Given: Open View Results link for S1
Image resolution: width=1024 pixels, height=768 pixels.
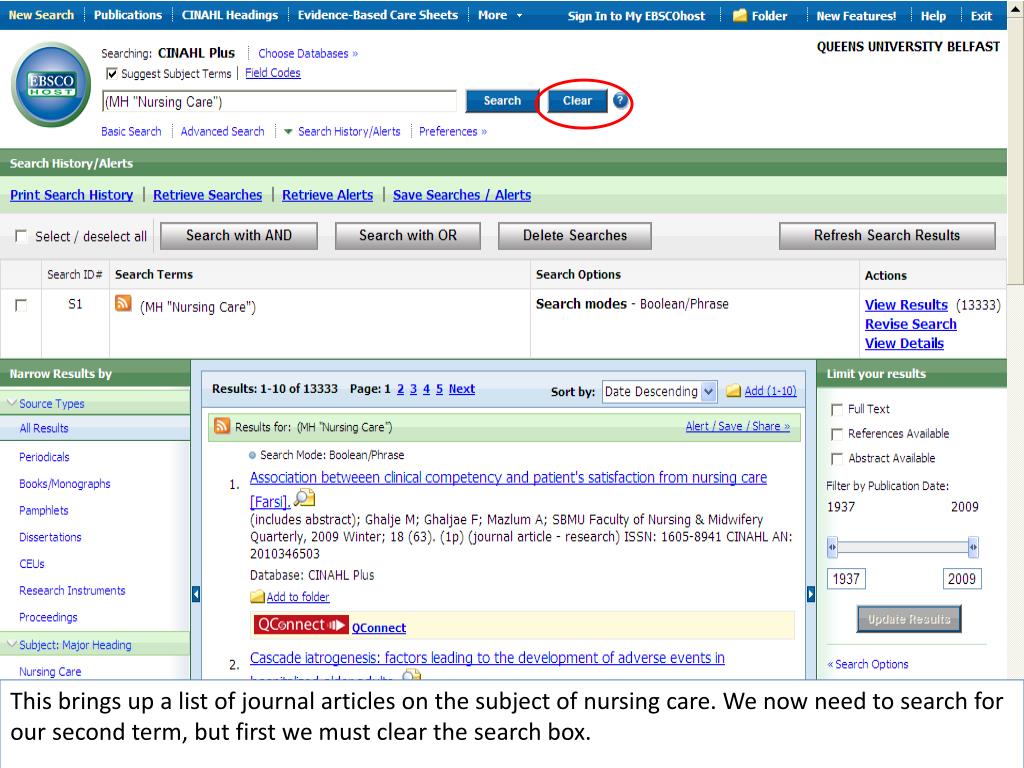Looking at the screenshot, I should [x=906, y=305].
